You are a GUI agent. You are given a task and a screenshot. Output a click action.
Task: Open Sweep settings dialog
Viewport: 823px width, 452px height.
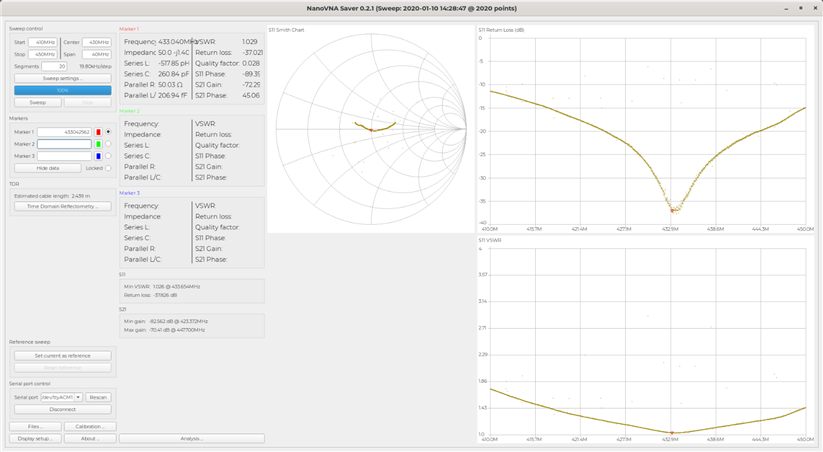click(62, 77)
